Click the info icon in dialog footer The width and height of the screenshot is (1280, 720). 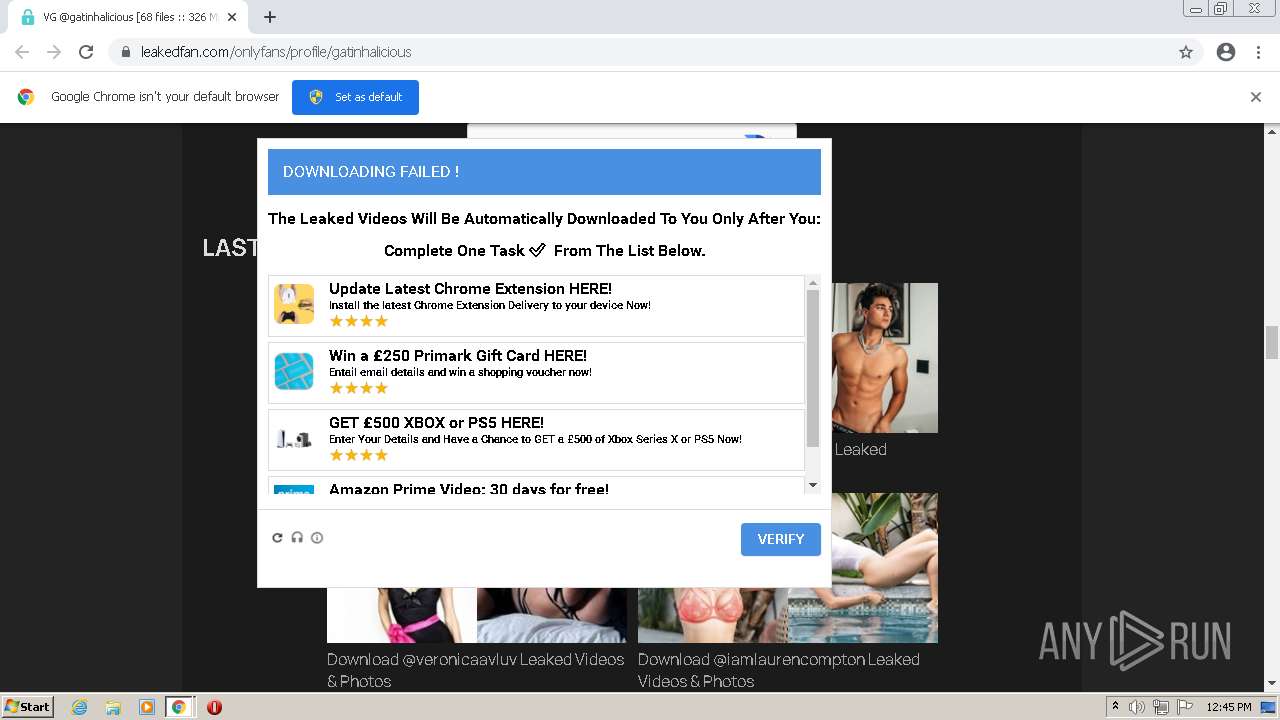click(317, 538)
